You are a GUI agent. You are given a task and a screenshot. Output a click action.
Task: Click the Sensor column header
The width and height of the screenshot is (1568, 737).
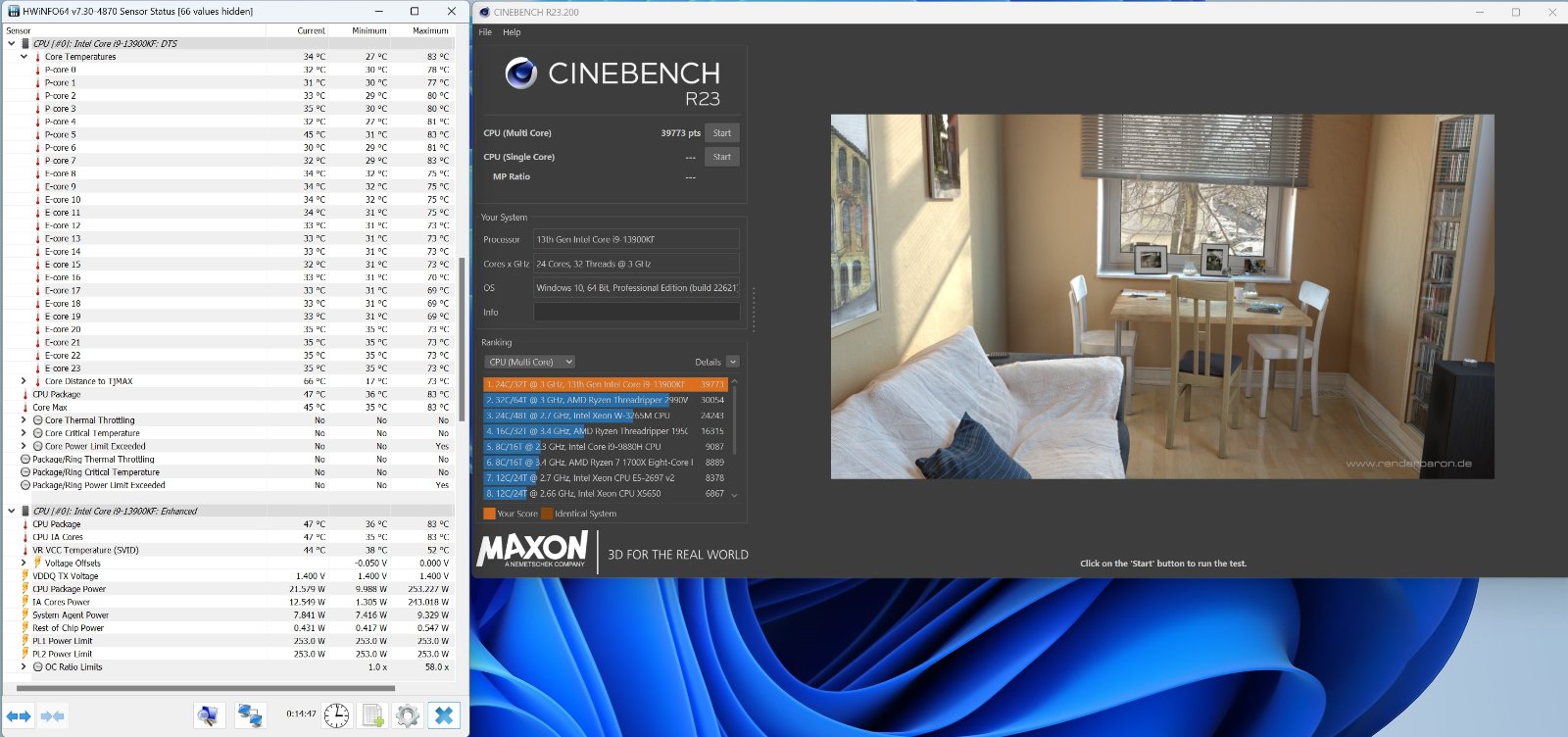pos(19,30)
